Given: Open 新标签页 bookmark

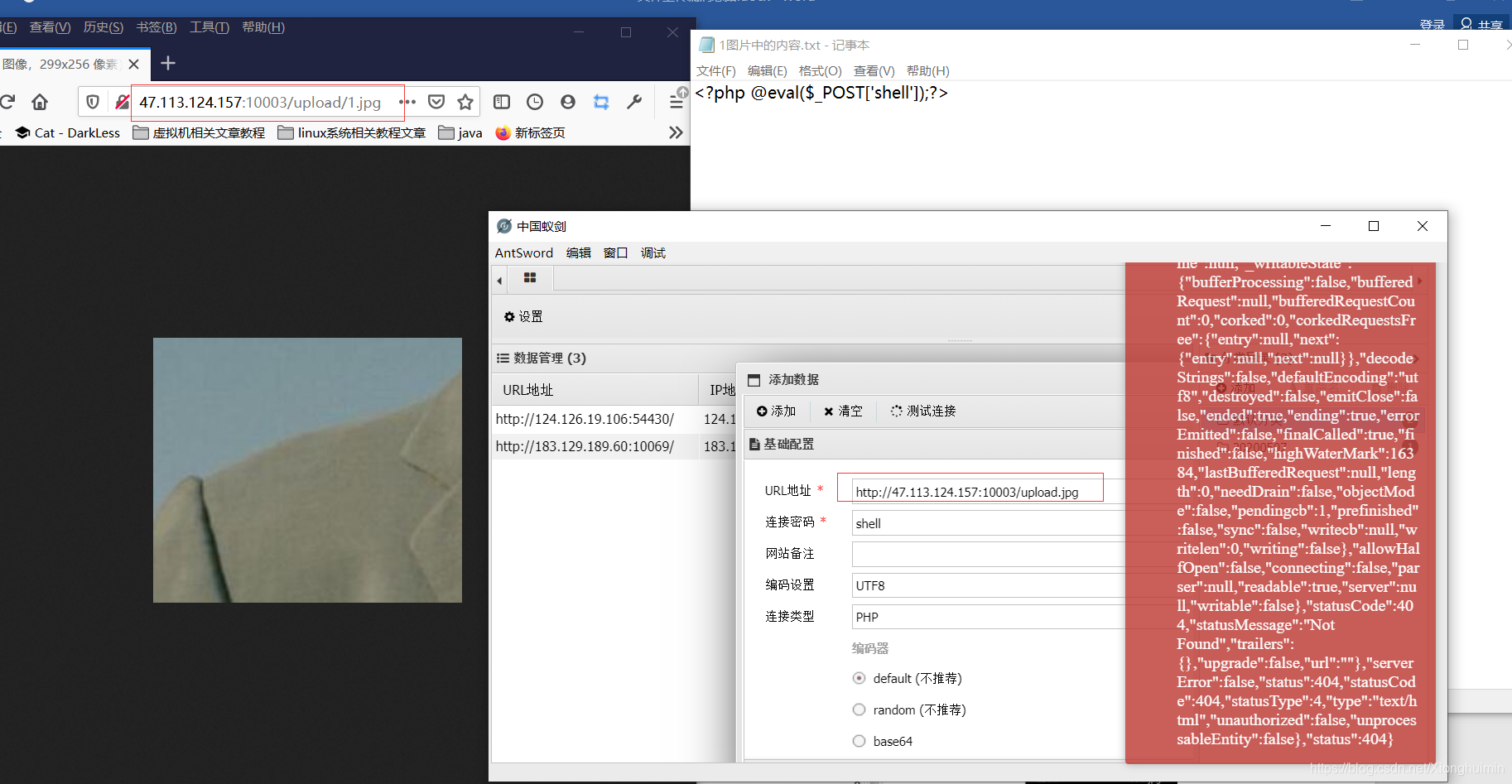Looking at the screenshot, I should [x=530, y=132].
